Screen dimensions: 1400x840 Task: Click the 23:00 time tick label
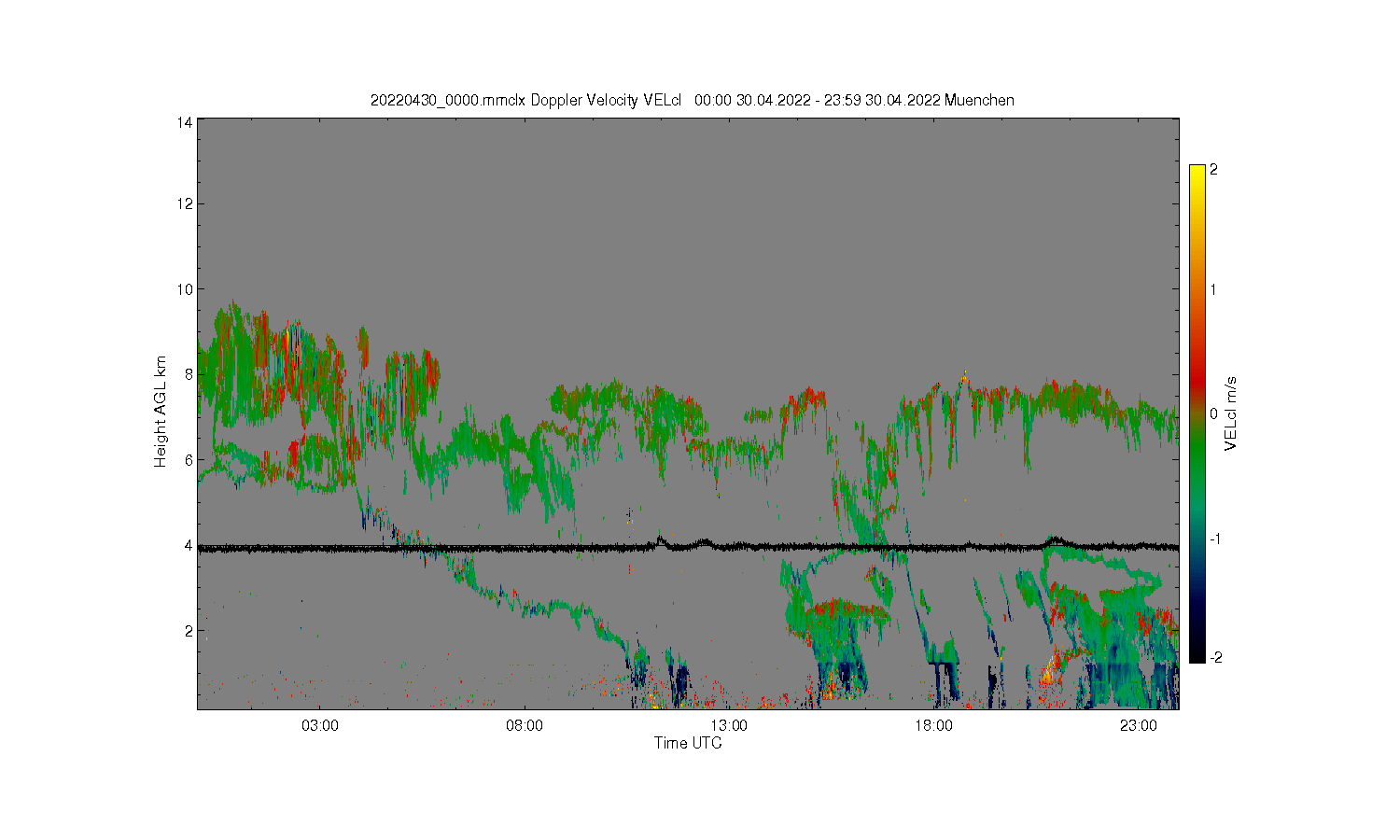click(x=1138, y=725)
